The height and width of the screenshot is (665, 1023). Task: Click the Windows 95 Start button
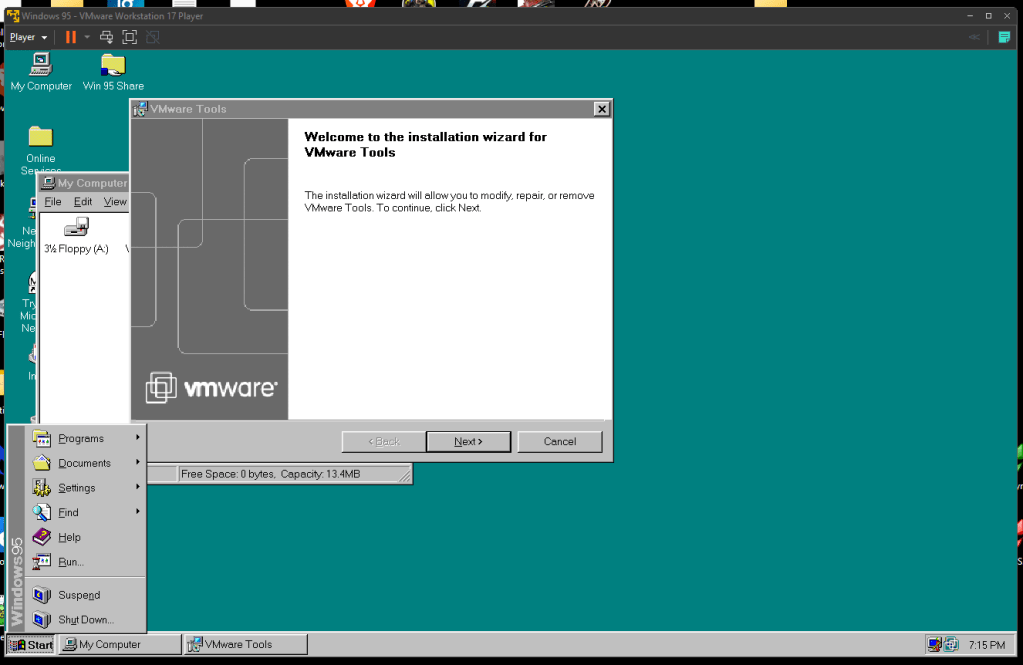pyautogui.click(x=31, y=645)
